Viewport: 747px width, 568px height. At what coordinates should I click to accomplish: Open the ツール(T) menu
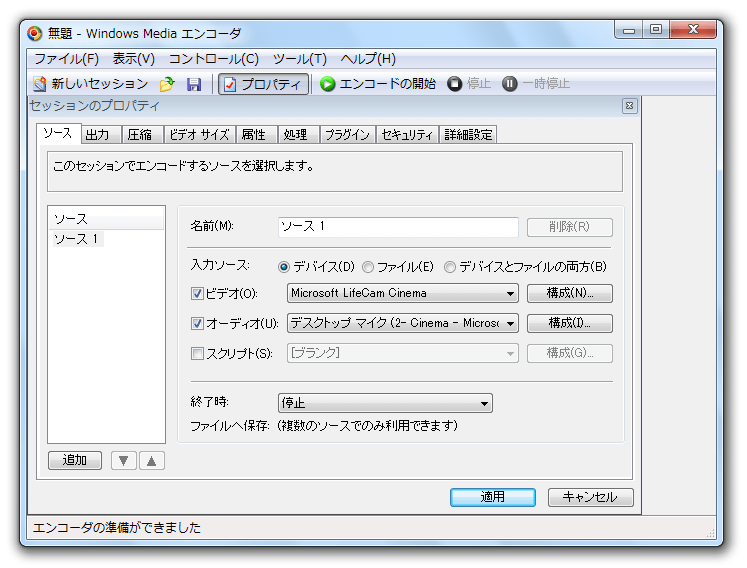pyautogui.click(x=300, y=59)
